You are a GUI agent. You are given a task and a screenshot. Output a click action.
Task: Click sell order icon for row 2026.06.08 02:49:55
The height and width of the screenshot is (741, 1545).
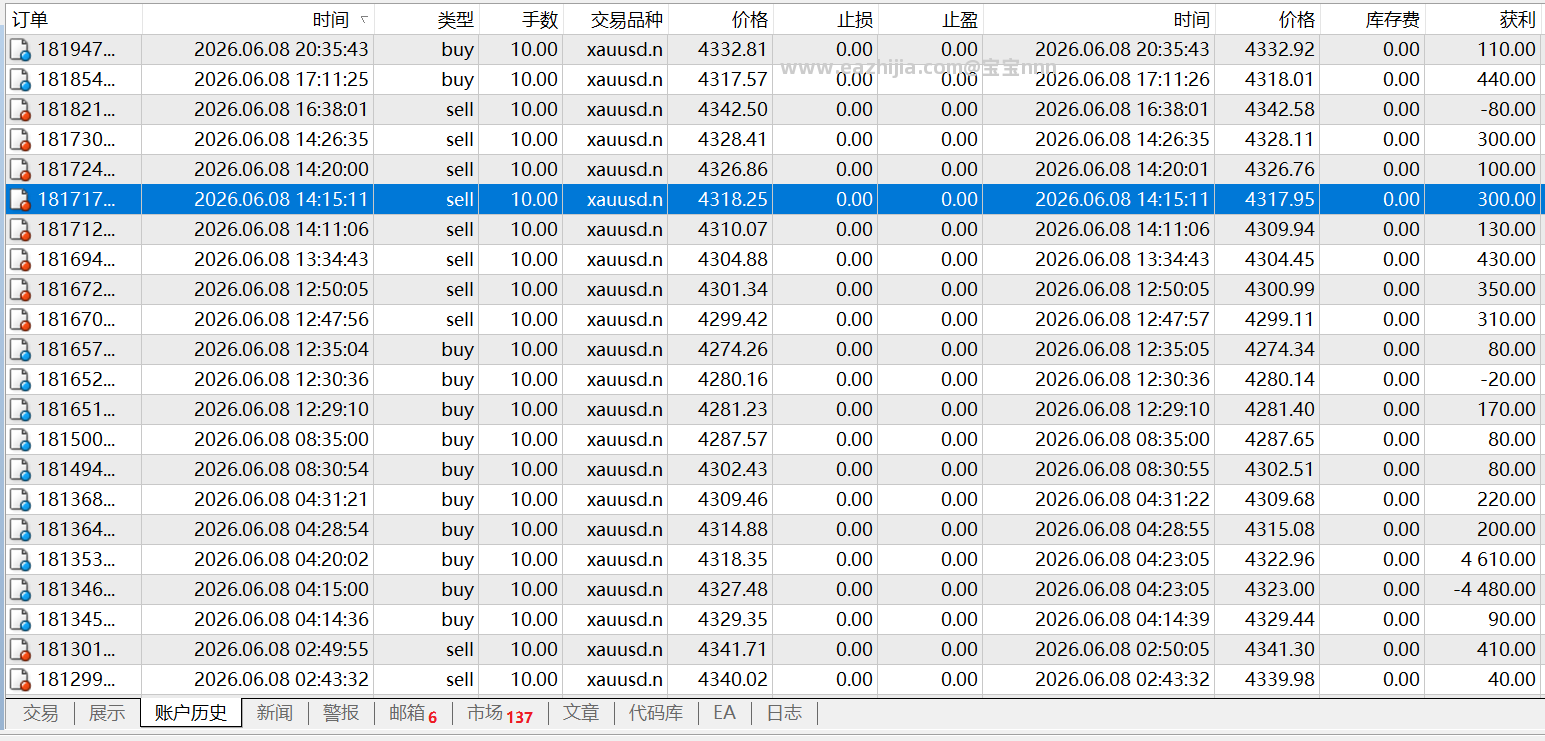(x=20, y=650)
